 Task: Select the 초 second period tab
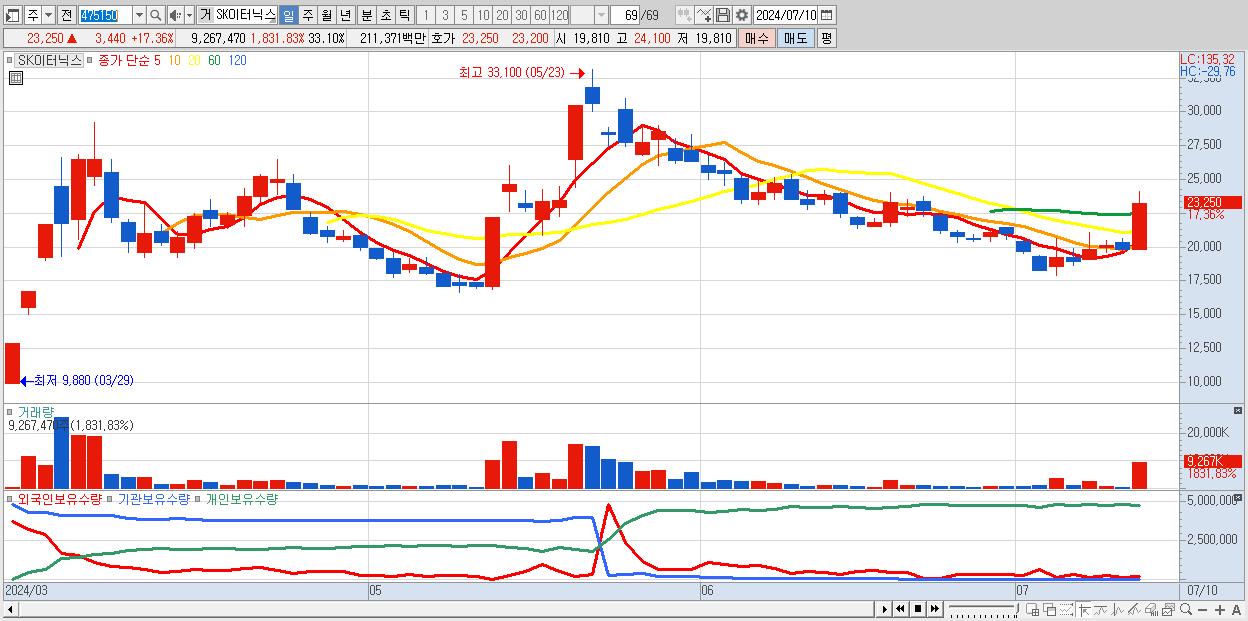pos(385,15)
